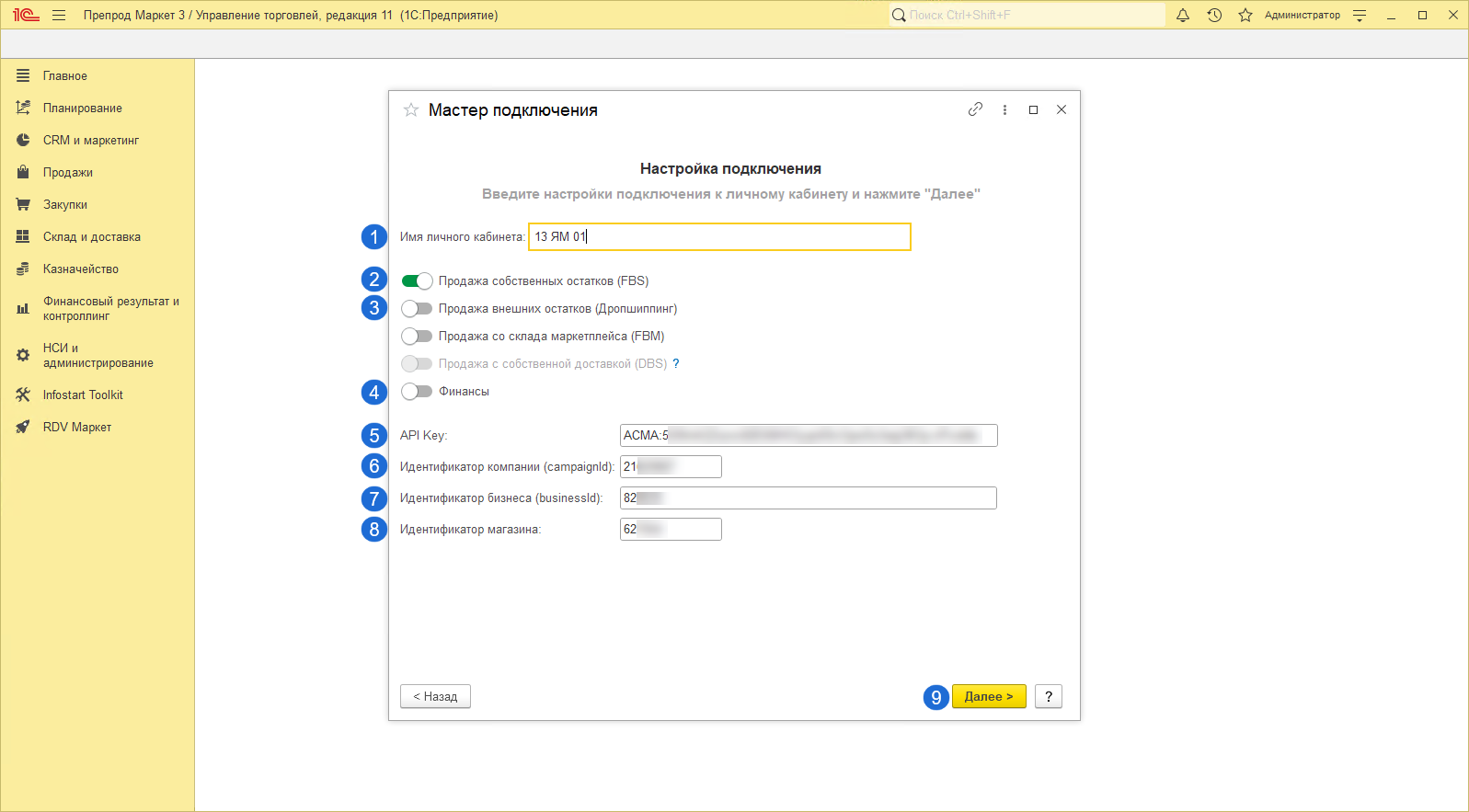
Task: Enable Продажа внешних остатков (Дропшиппинг) switch
Action: pos(417,308)
